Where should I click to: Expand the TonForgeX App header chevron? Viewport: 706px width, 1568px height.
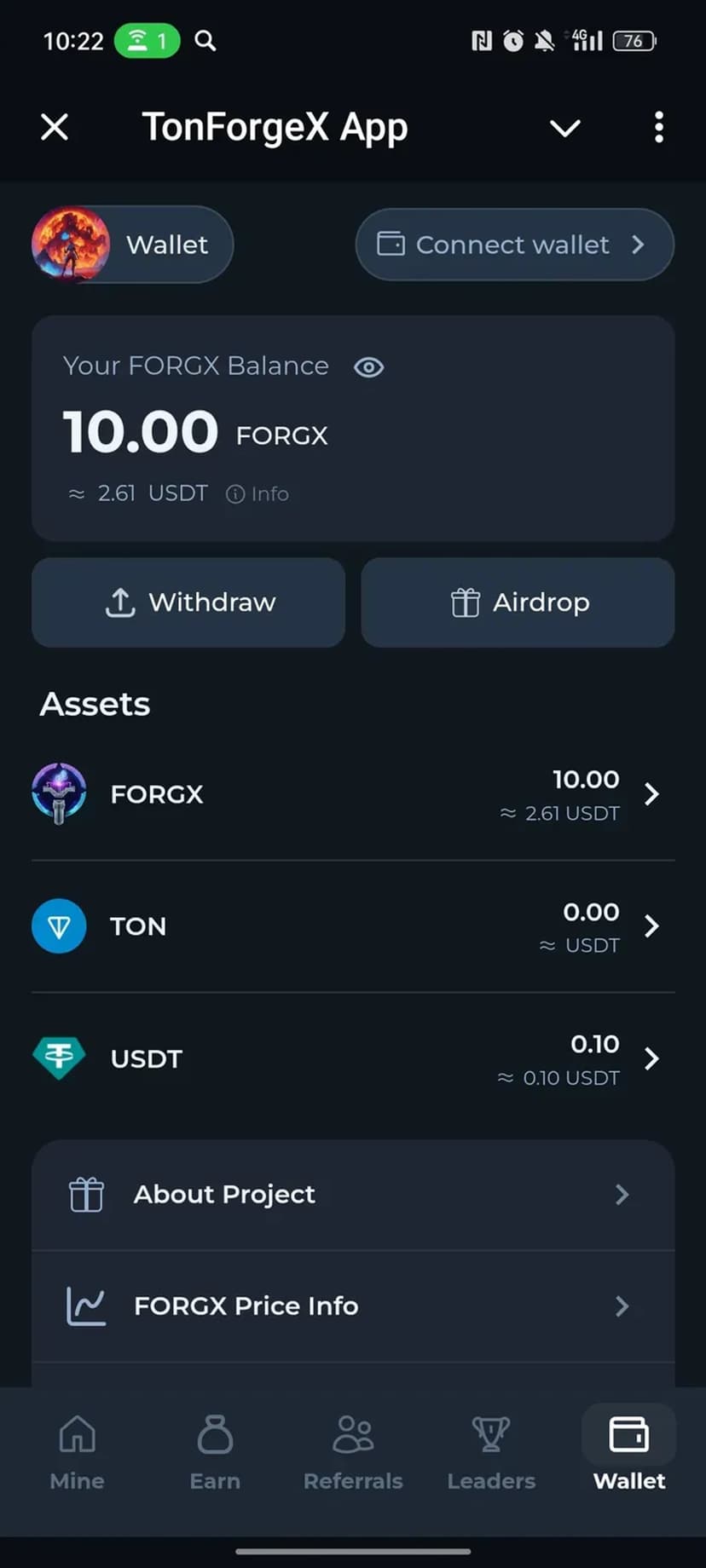pos(564,128)
